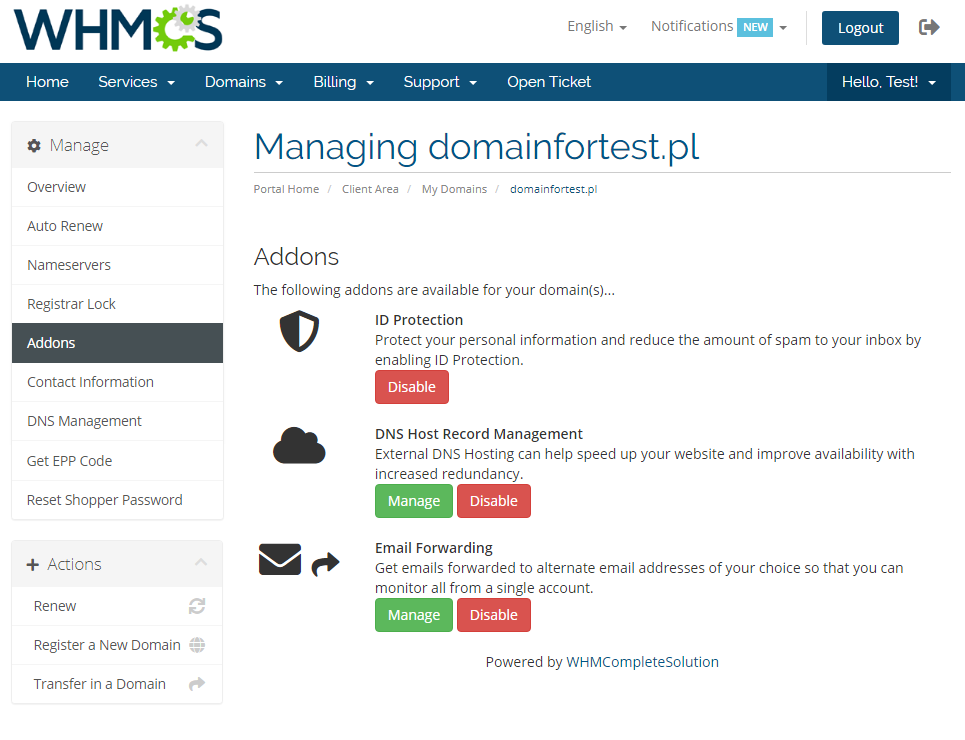Disable DNS Host Record Management addon

pyautogui.click(x=494, y=501)
